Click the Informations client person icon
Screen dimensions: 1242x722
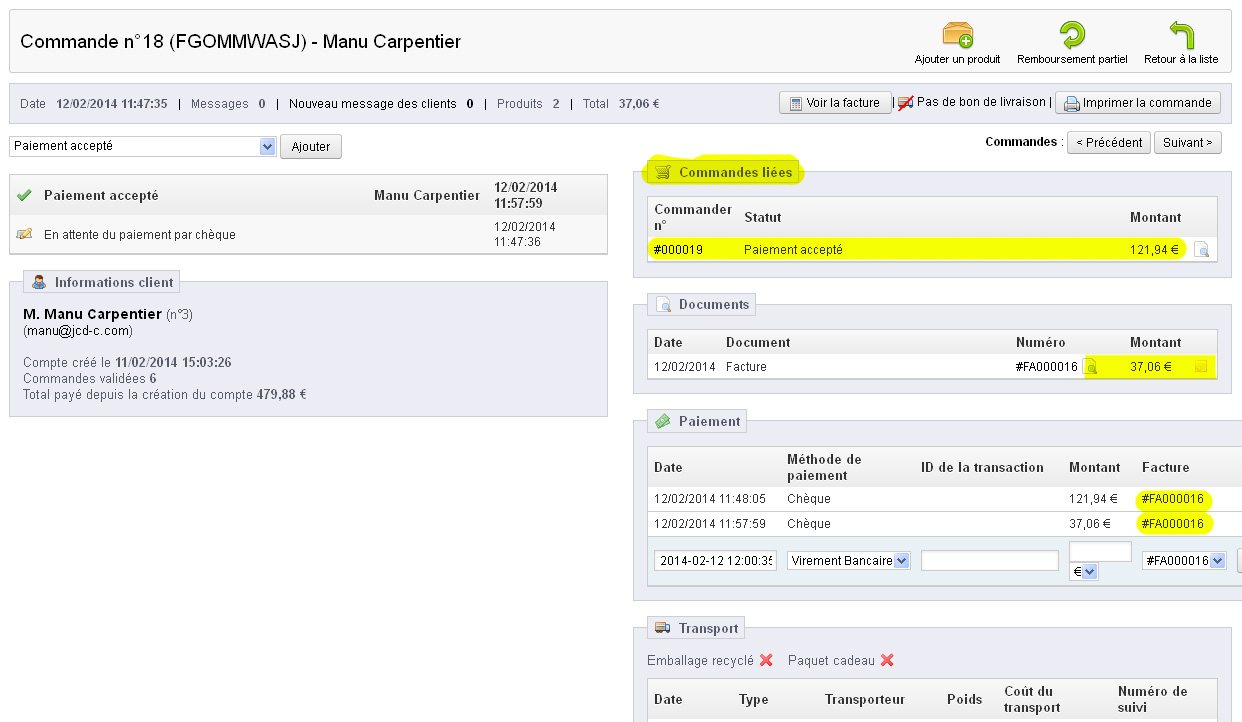click(39, 282)
